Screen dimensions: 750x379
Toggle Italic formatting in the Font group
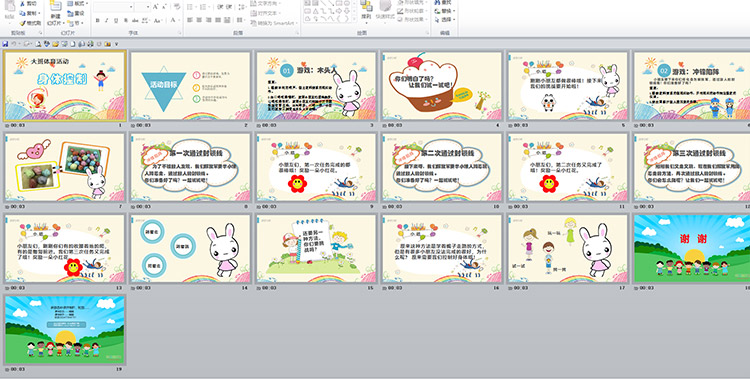click(106, 21)
